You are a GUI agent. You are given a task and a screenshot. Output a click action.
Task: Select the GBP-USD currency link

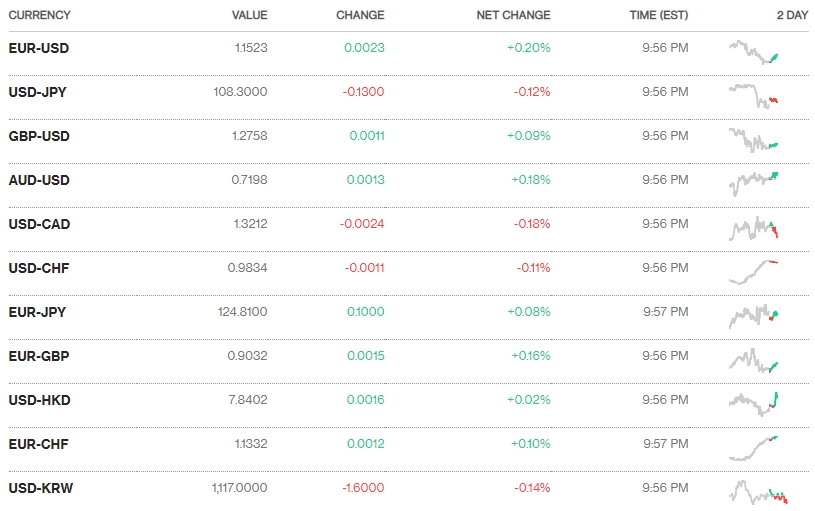pos(39,136)
